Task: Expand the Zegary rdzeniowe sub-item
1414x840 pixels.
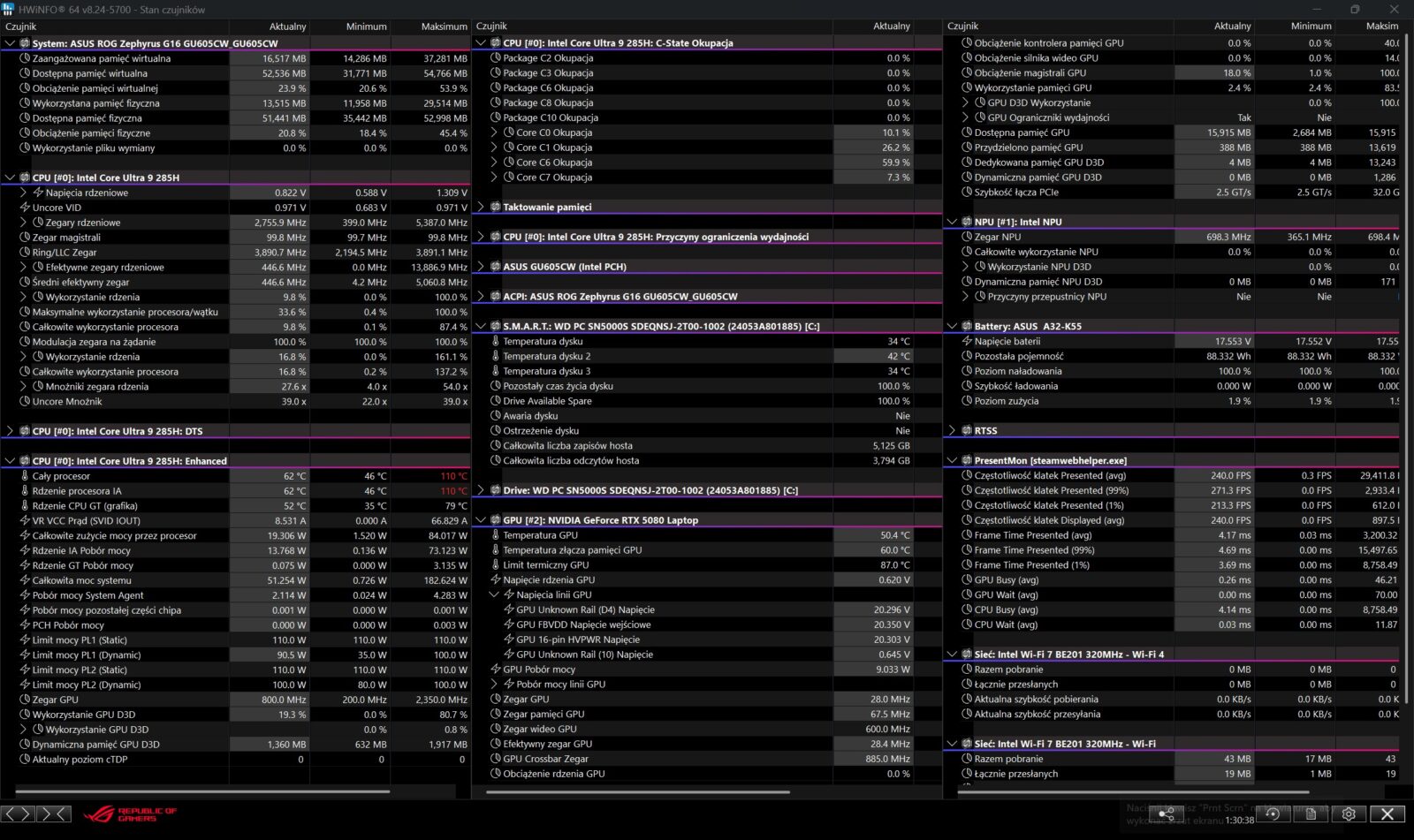Action: coord(24,223)
